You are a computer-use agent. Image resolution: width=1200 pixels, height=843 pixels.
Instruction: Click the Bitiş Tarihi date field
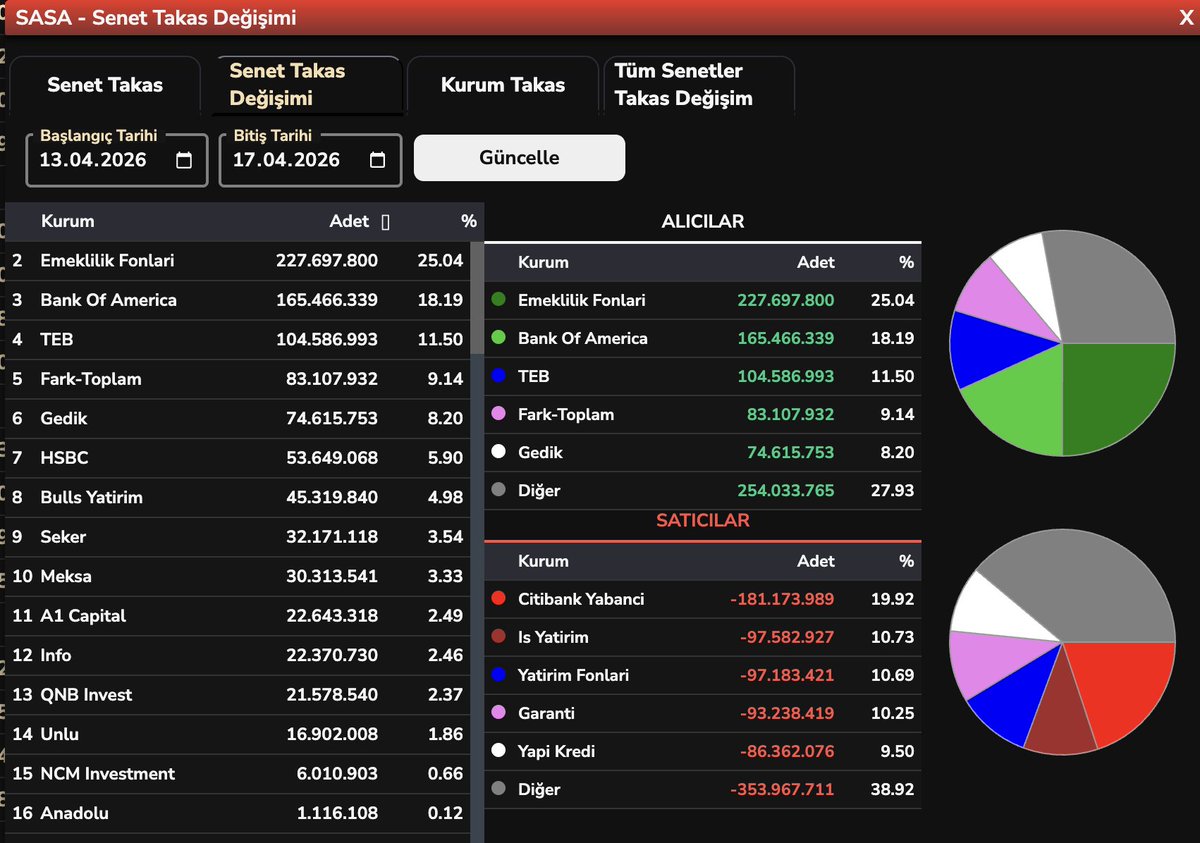pos(310,160)
